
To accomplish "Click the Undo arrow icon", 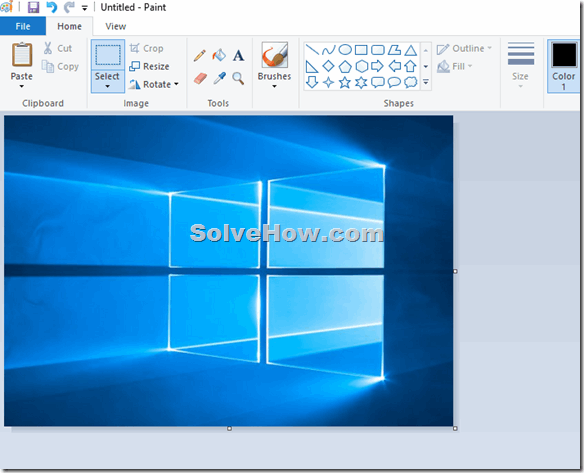I will tap(52, 7).
